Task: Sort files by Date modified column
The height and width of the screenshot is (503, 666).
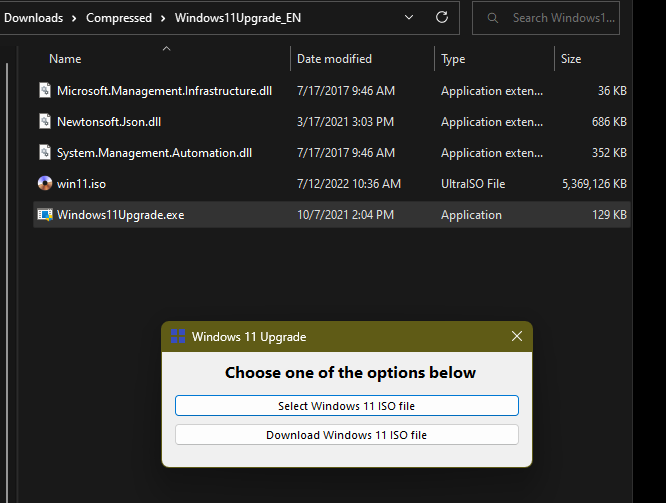Action: pyautogui.click(x=334, y=59)
